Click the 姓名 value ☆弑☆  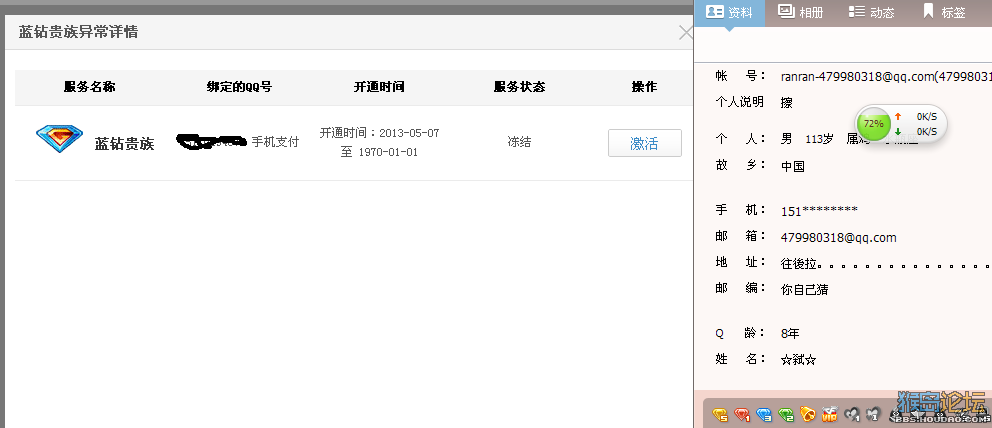[x=798, y=360]
